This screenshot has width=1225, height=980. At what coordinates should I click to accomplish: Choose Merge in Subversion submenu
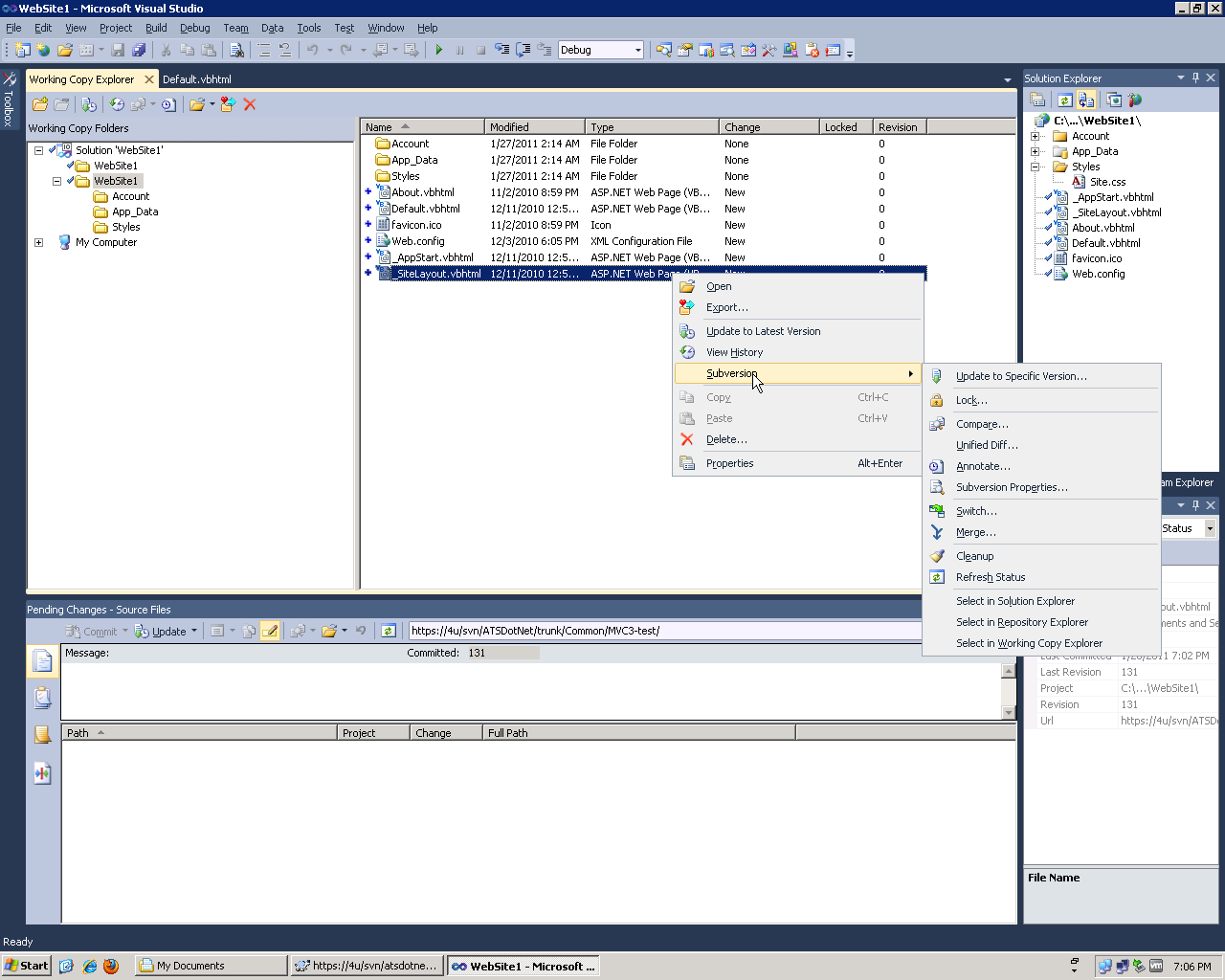1041,532
